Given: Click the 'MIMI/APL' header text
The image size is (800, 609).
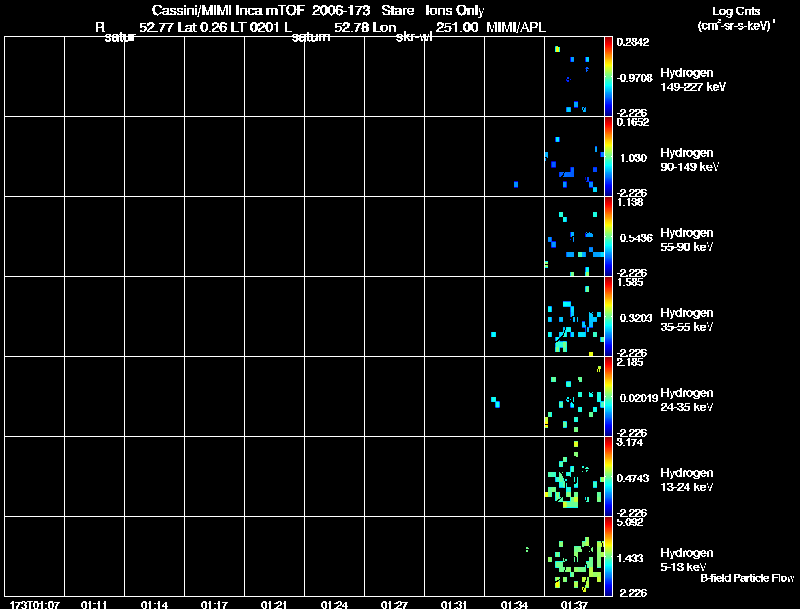Looking at the screenshot, I should [x=516, y=28].
